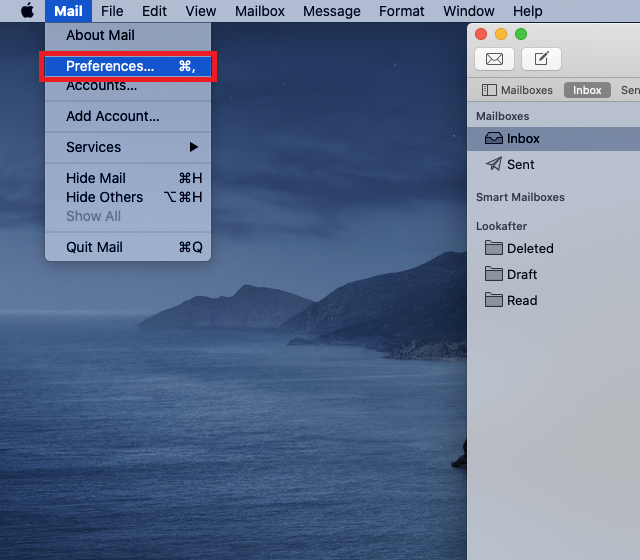Select the Inbox label in sidebar
Image resolution: width=640 pixels, height=560 pixels.
click(523, 138)
